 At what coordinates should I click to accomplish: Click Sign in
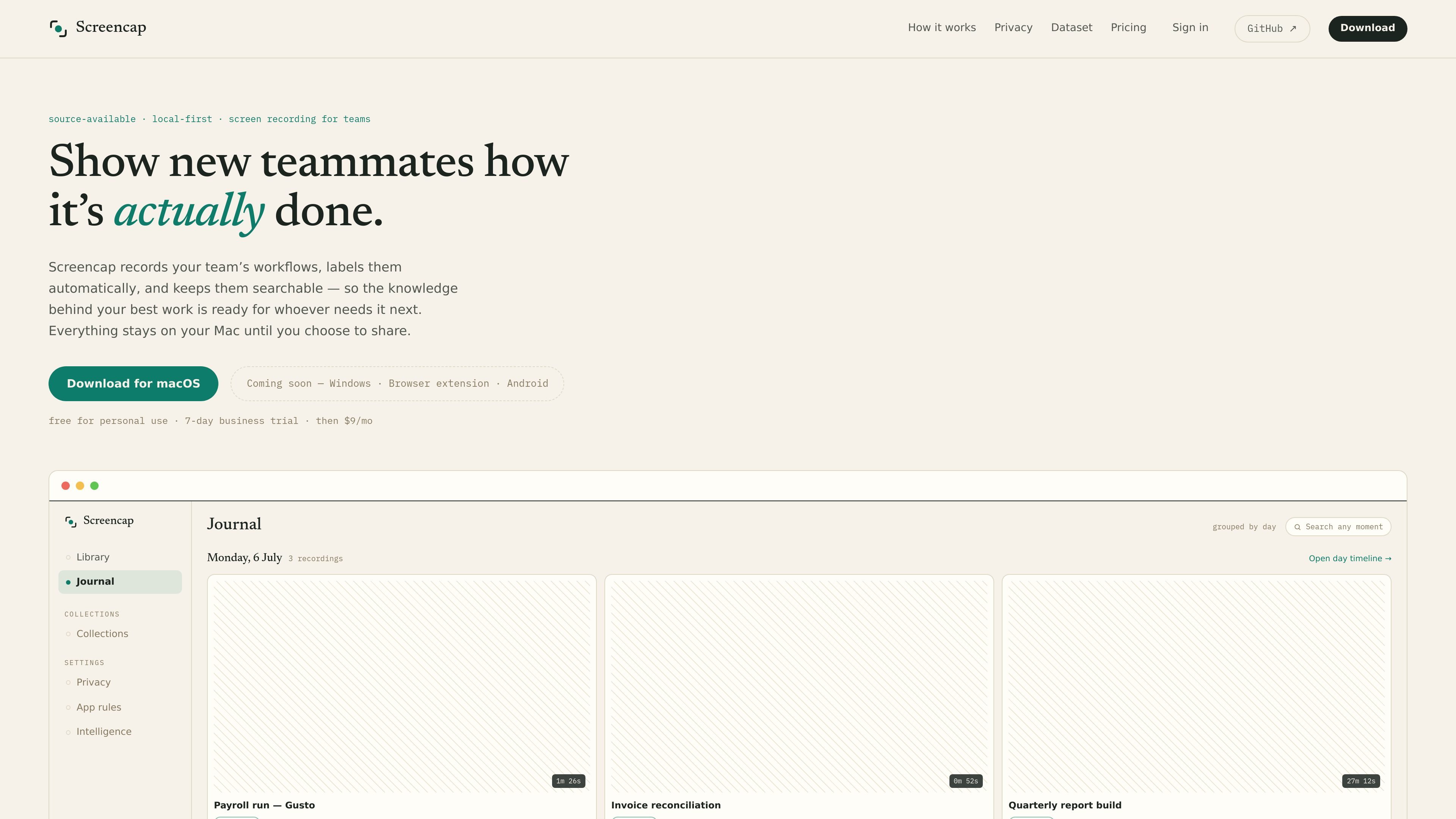(1190, 28)
